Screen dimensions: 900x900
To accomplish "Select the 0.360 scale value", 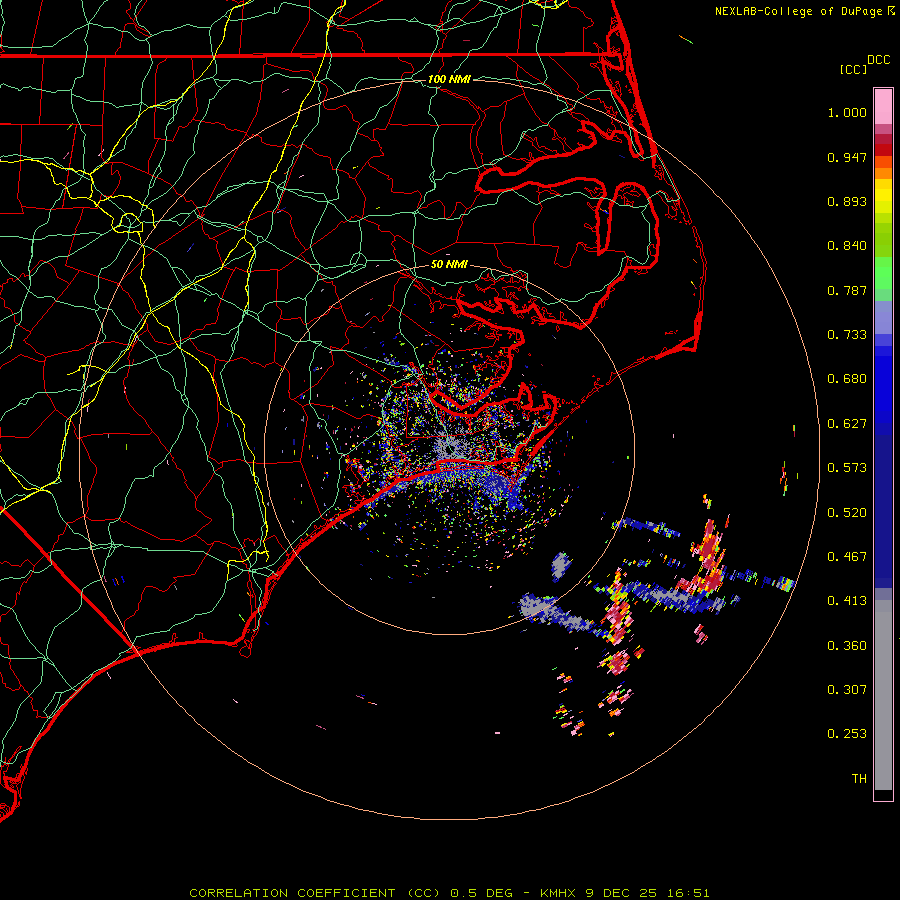I will [x=847, y=646].
